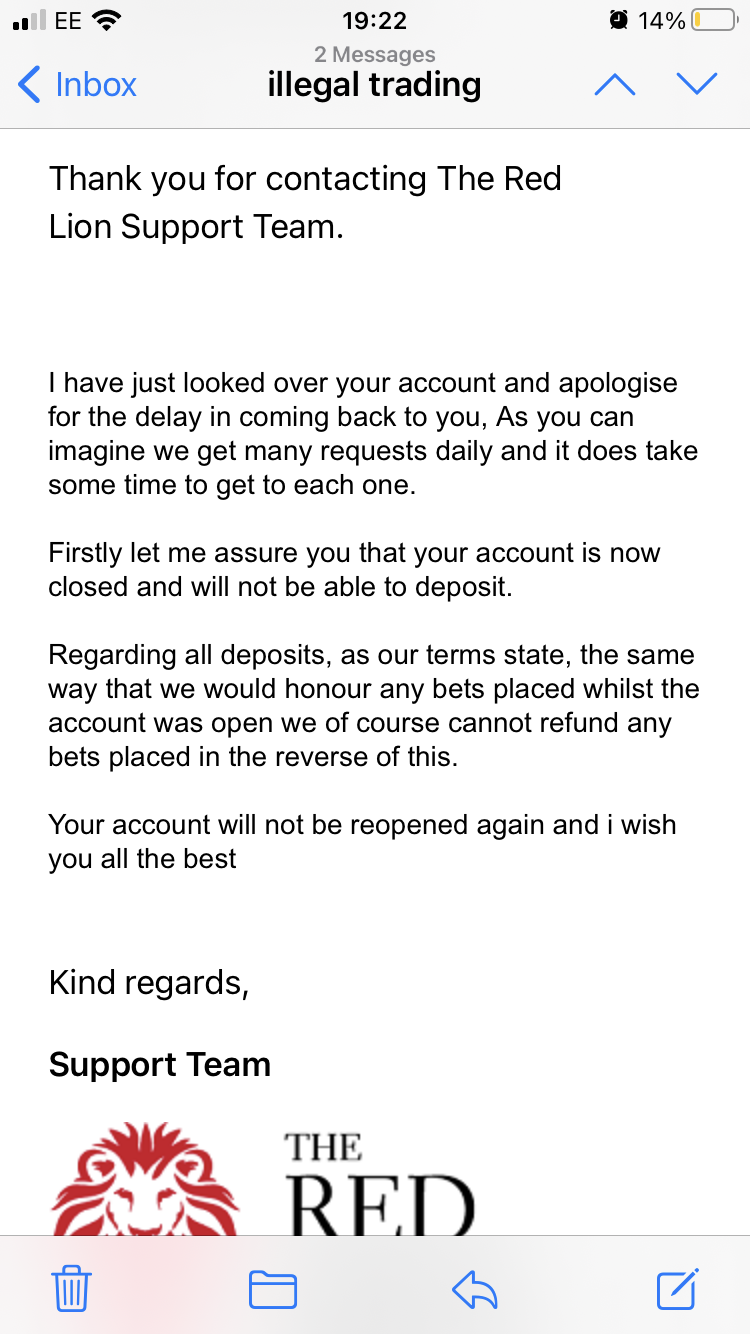Compose a new message with pencil icon
This screenshot has height=1334, width=750.
(x=678, y=1288)
